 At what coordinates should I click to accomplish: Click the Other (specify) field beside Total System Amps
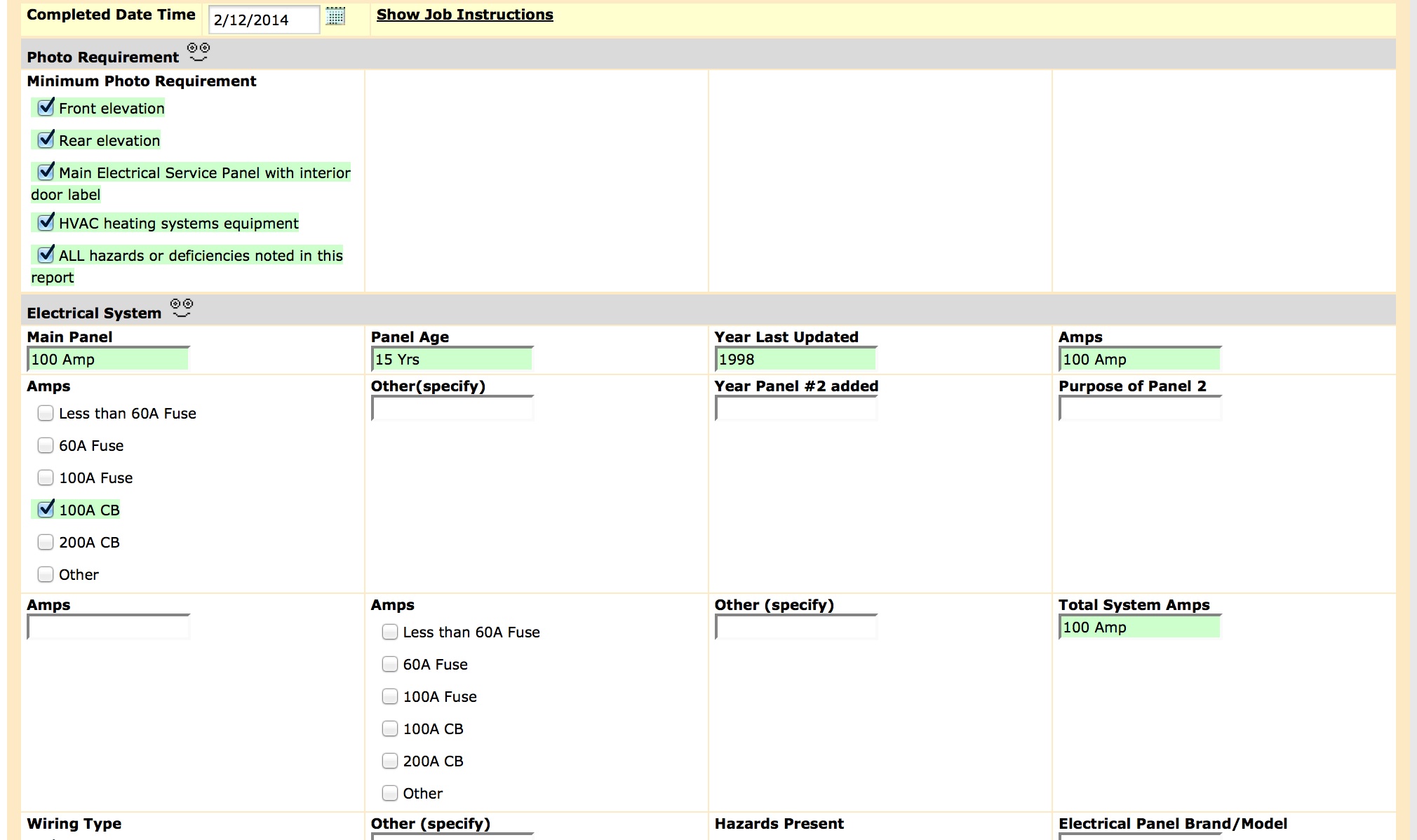[796, 627]
